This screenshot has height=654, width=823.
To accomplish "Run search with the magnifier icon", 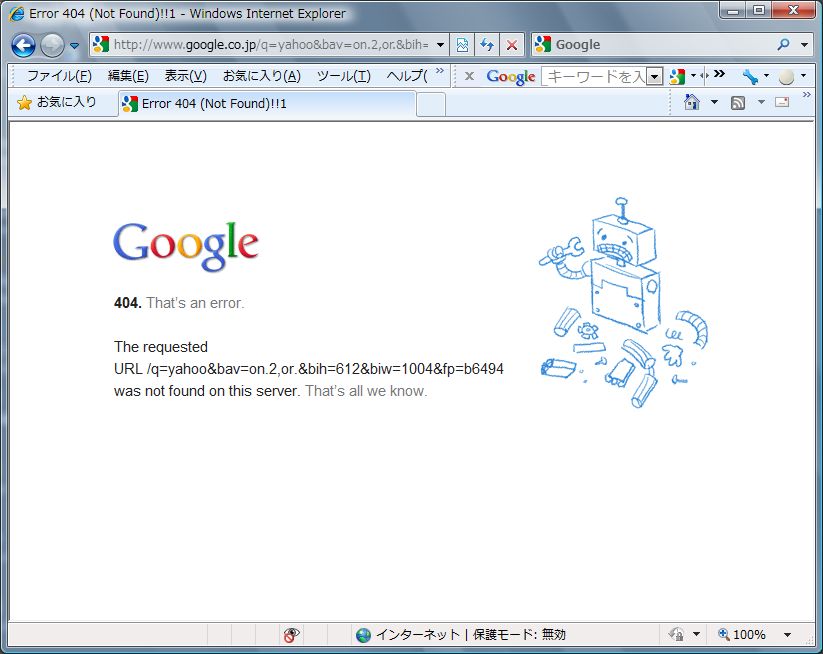I will coord(784,45).
